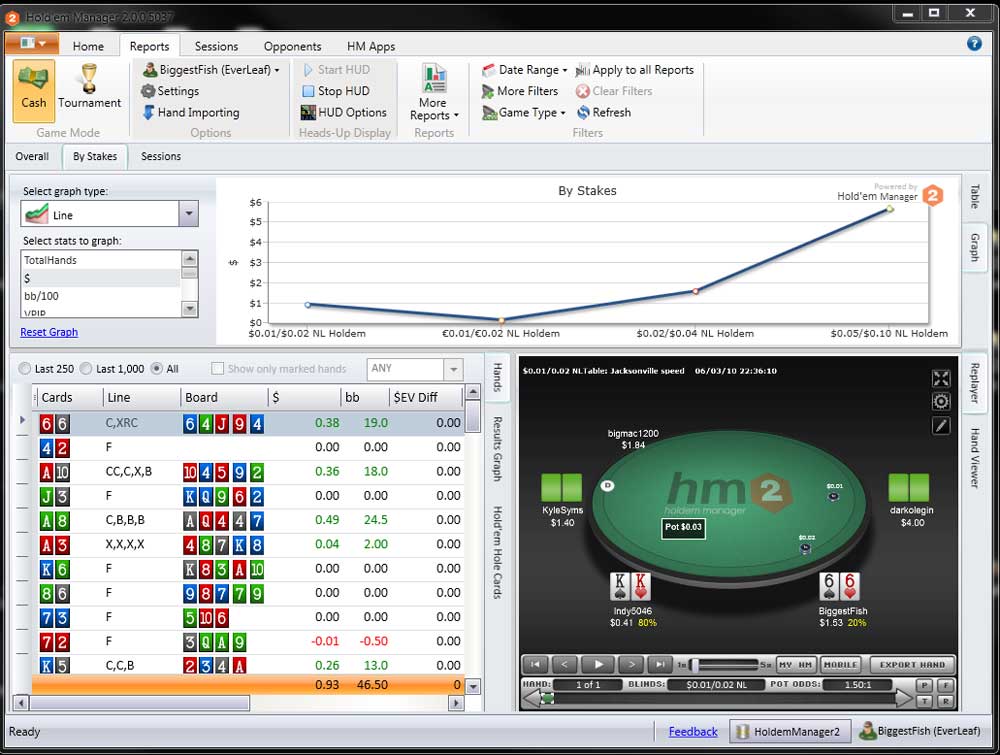
Task: Select Last 1,000 hands radio
Action: [86, 369]
